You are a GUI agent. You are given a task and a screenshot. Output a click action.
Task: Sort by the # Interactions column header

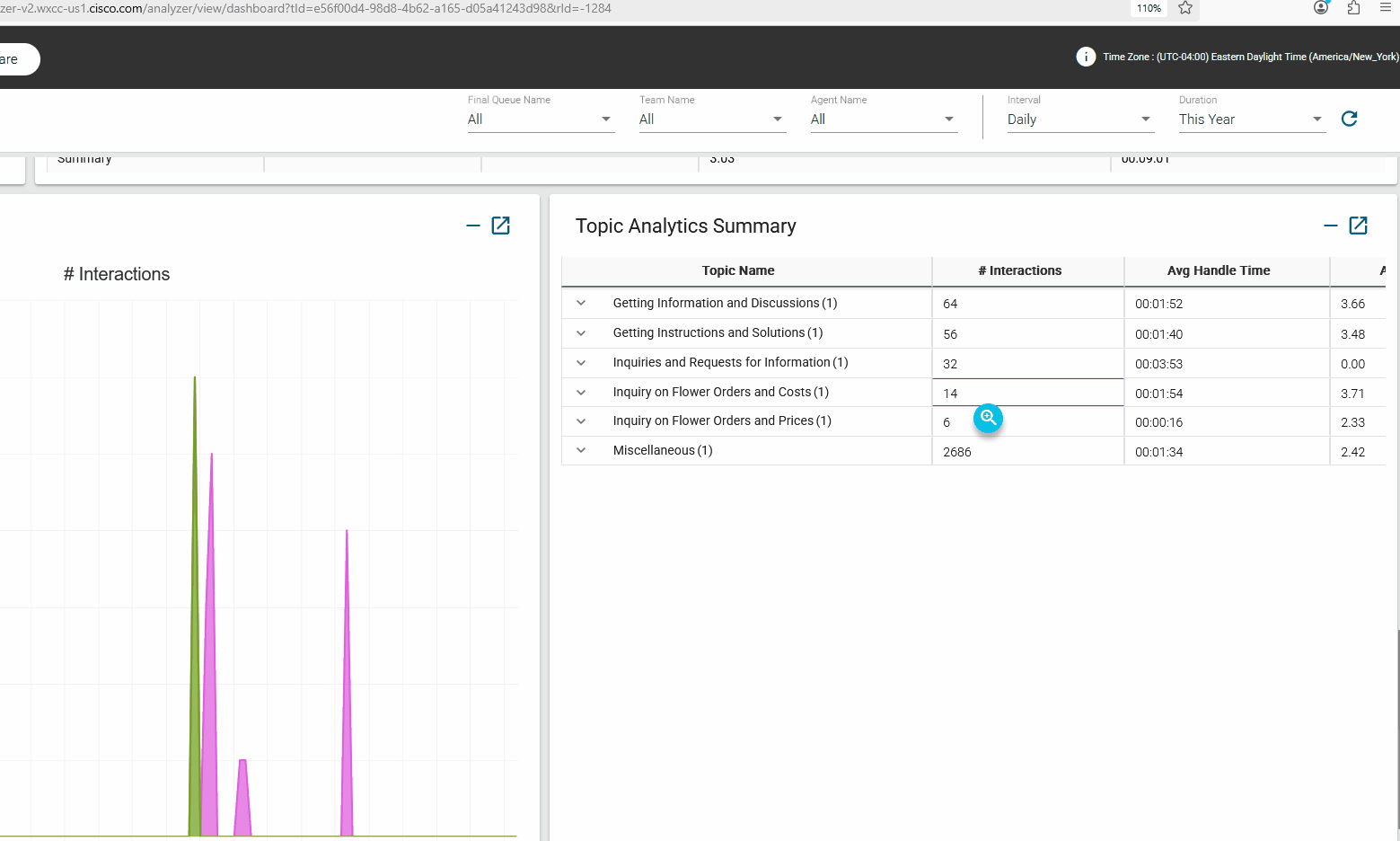(x=1019, y=270)
